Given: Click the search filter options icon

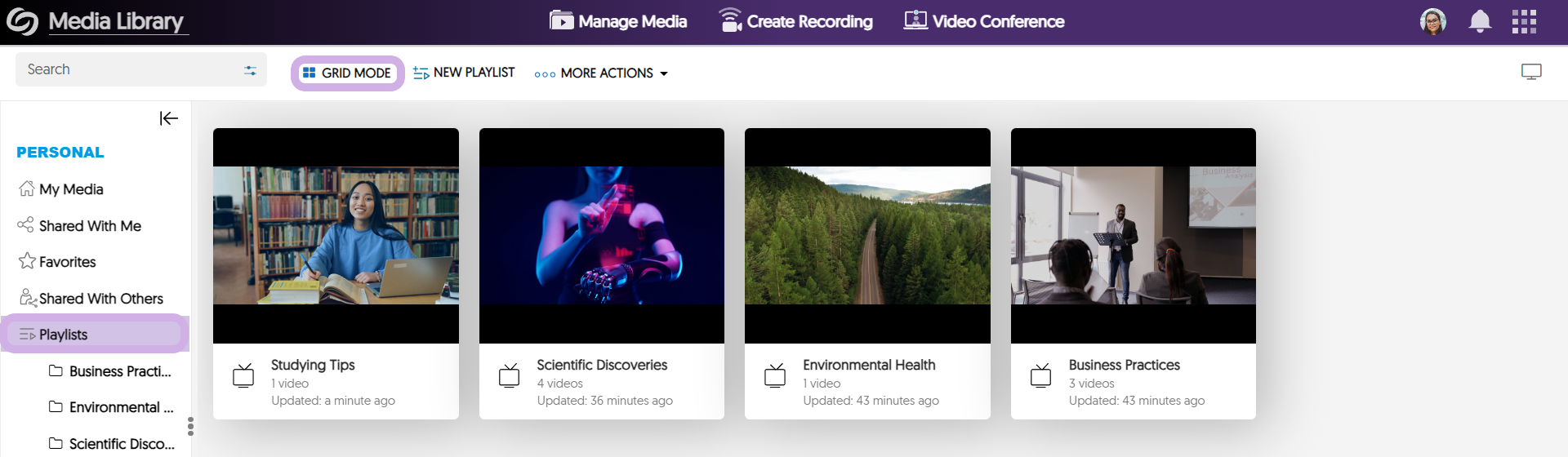Looking at the screenshot, I should click(250, 71).
